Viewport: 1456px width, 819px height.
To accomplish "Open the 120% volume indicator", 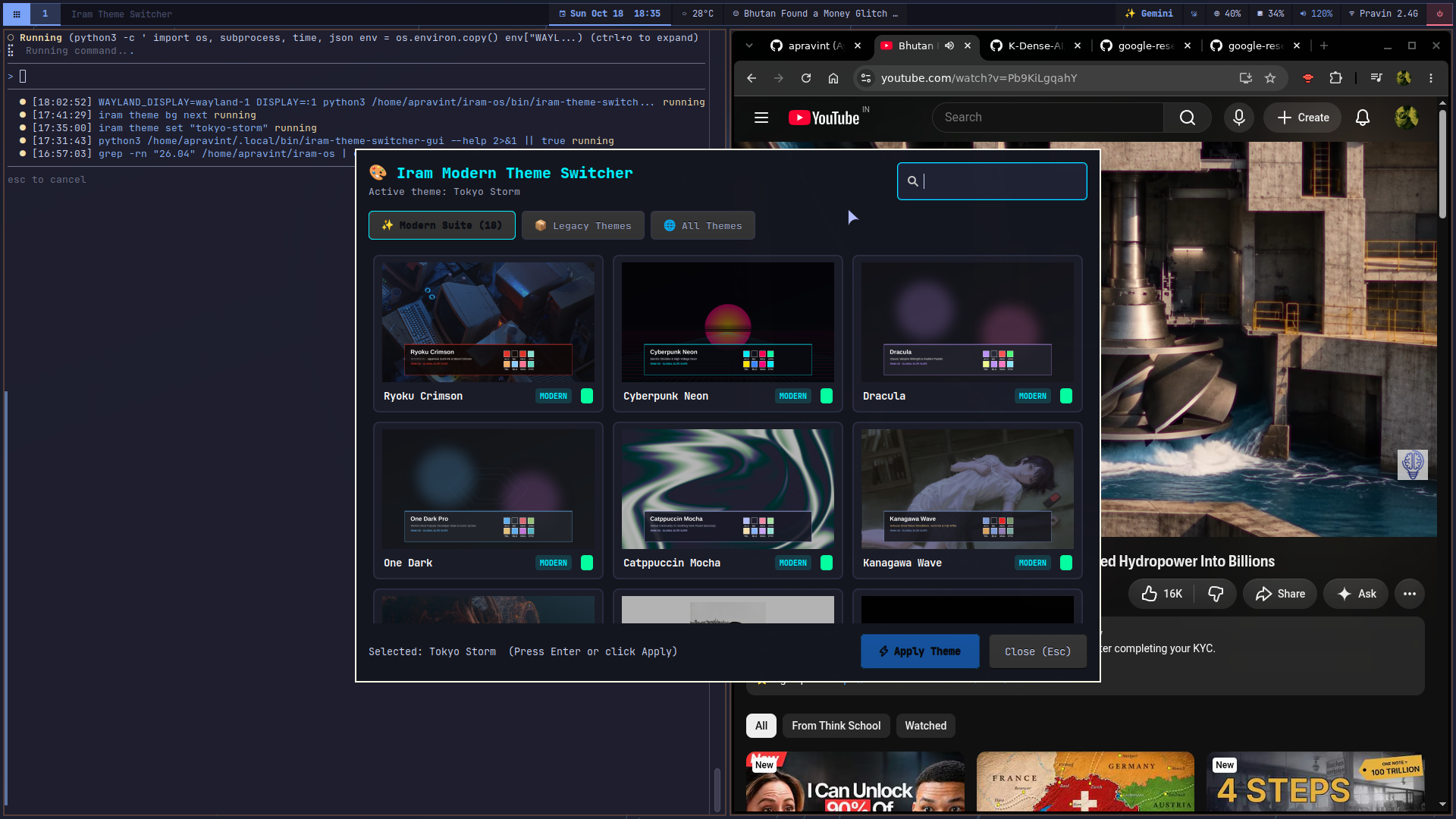I will point(1316,14).
